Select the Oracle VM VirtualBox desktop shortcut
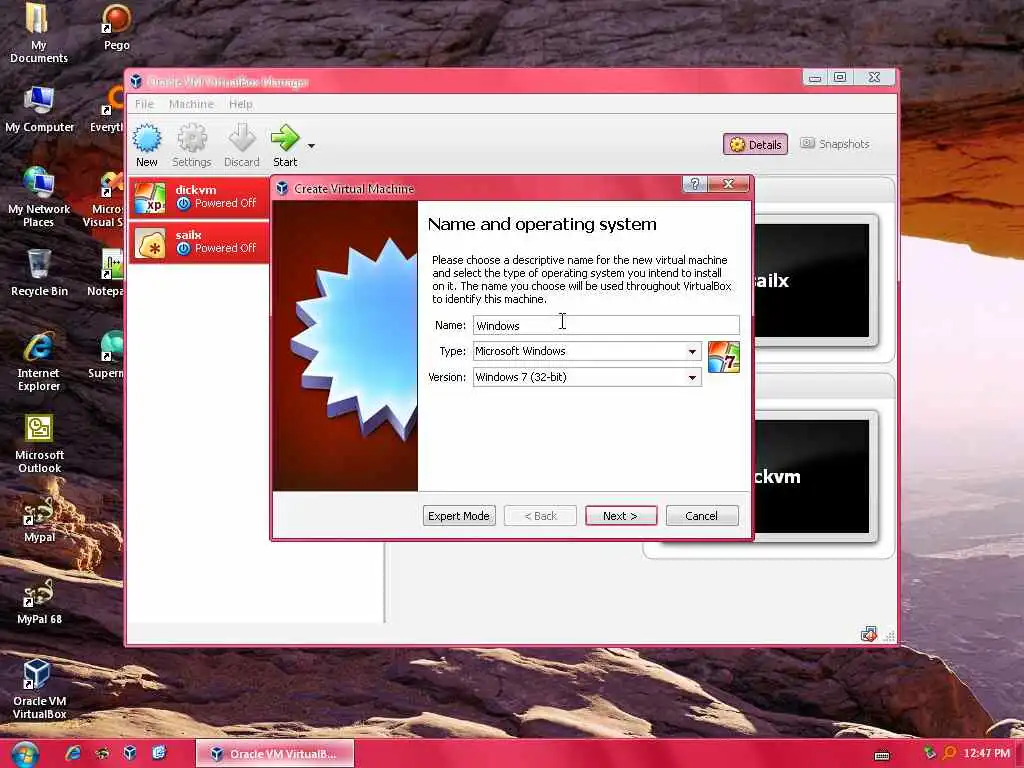 tap(39, 689)
